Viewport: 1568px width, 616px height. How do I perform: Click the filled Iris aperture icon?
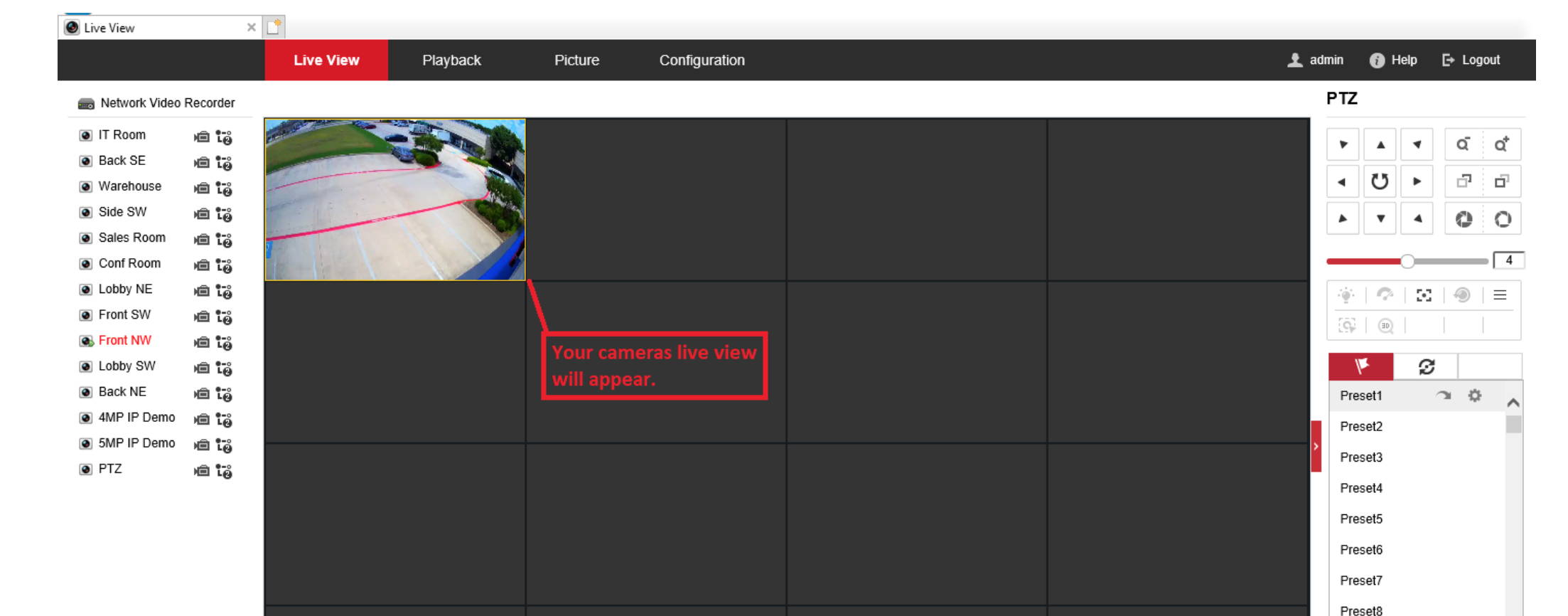pyautogui.click(x=1463, y=219)
